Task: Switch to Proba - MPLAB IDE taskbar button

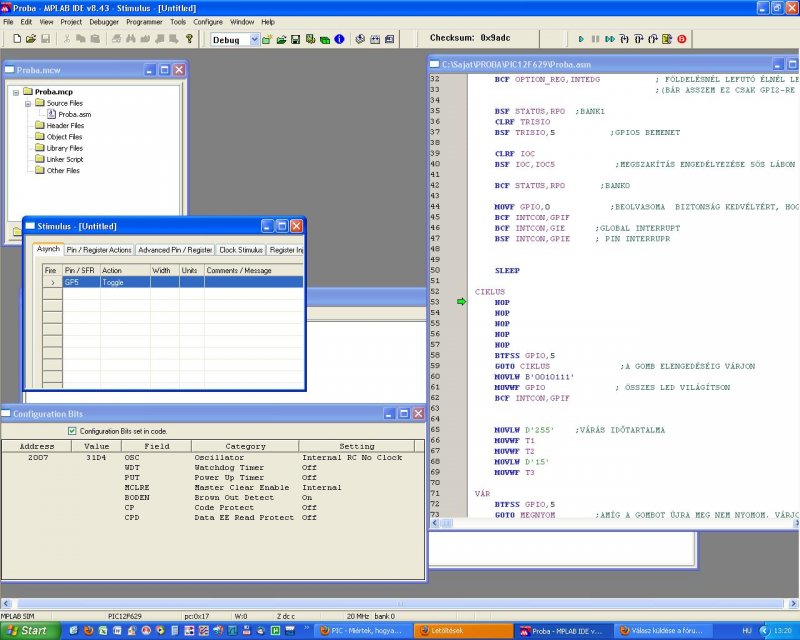Action: (563, 631)
